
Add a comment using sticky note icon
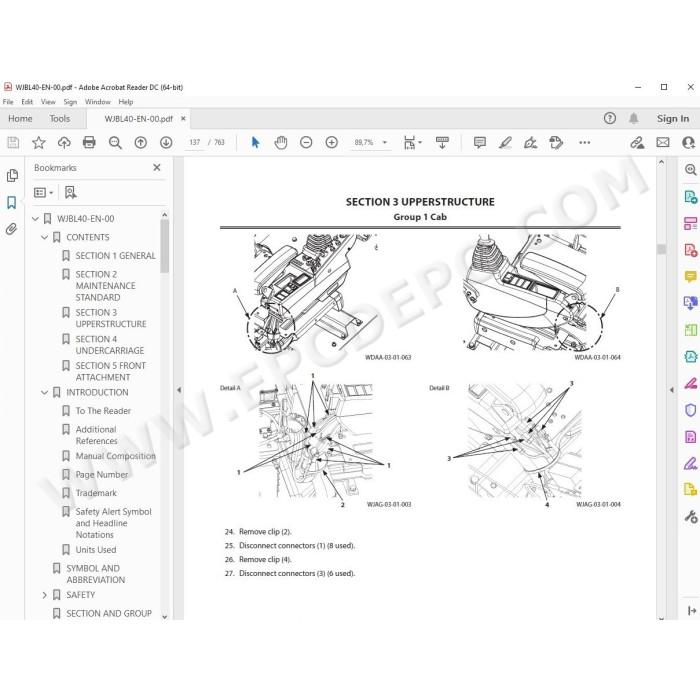479,142
